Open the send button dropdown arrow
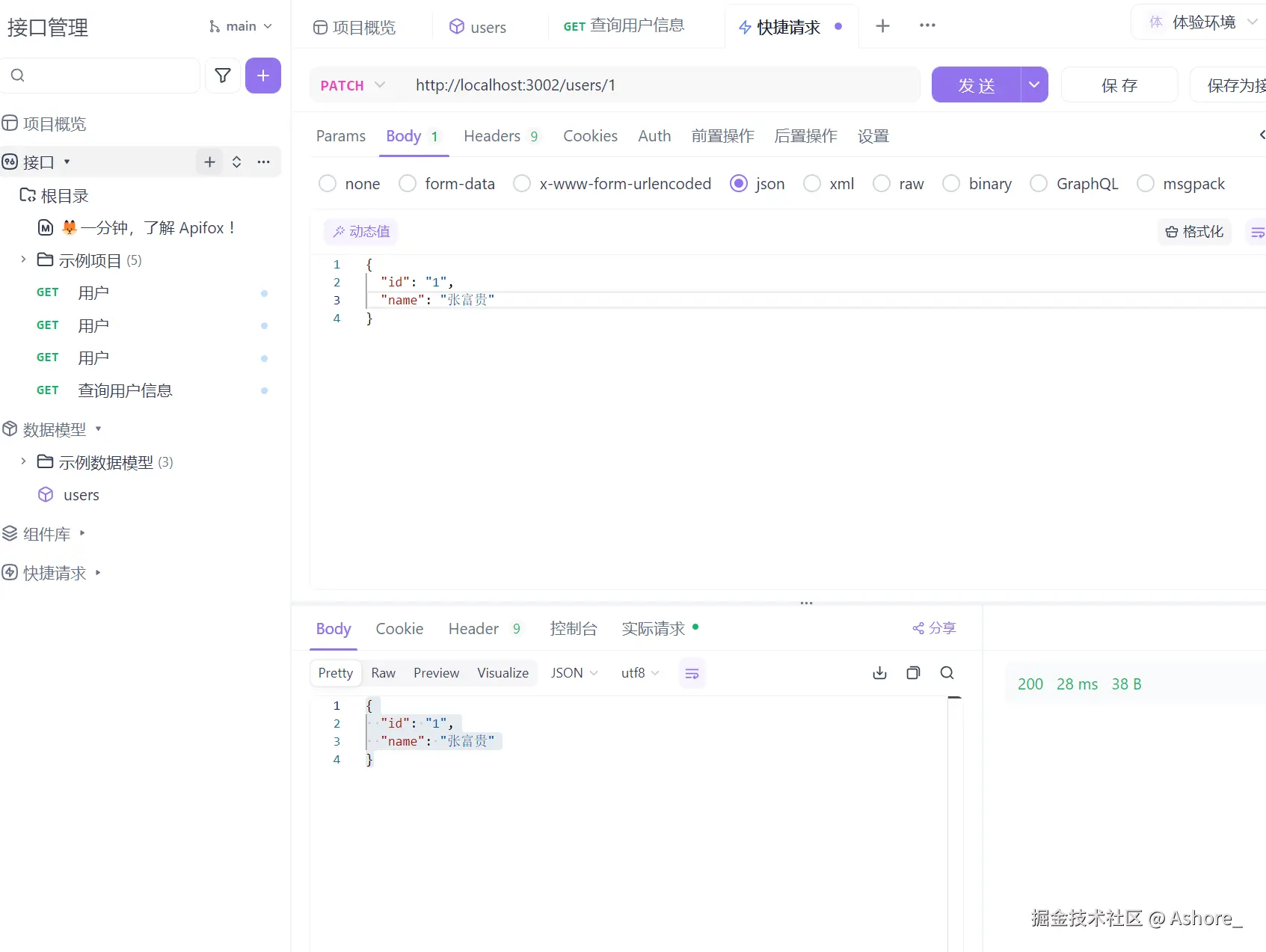Viewport: 1266px width, 952px height. [x=1034, y=85]
